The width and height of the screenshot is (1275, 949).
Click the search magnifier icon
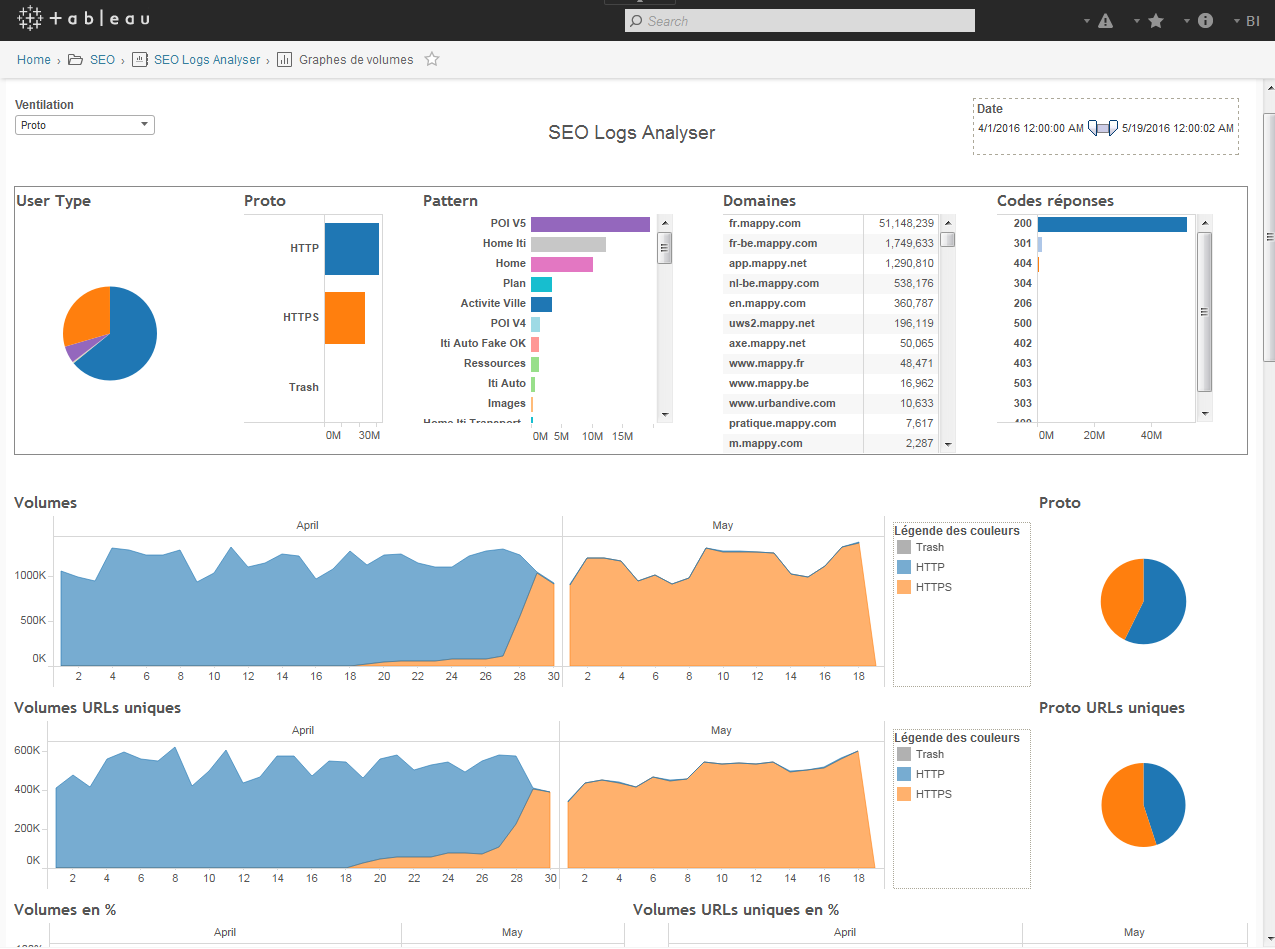coord(636,21)
